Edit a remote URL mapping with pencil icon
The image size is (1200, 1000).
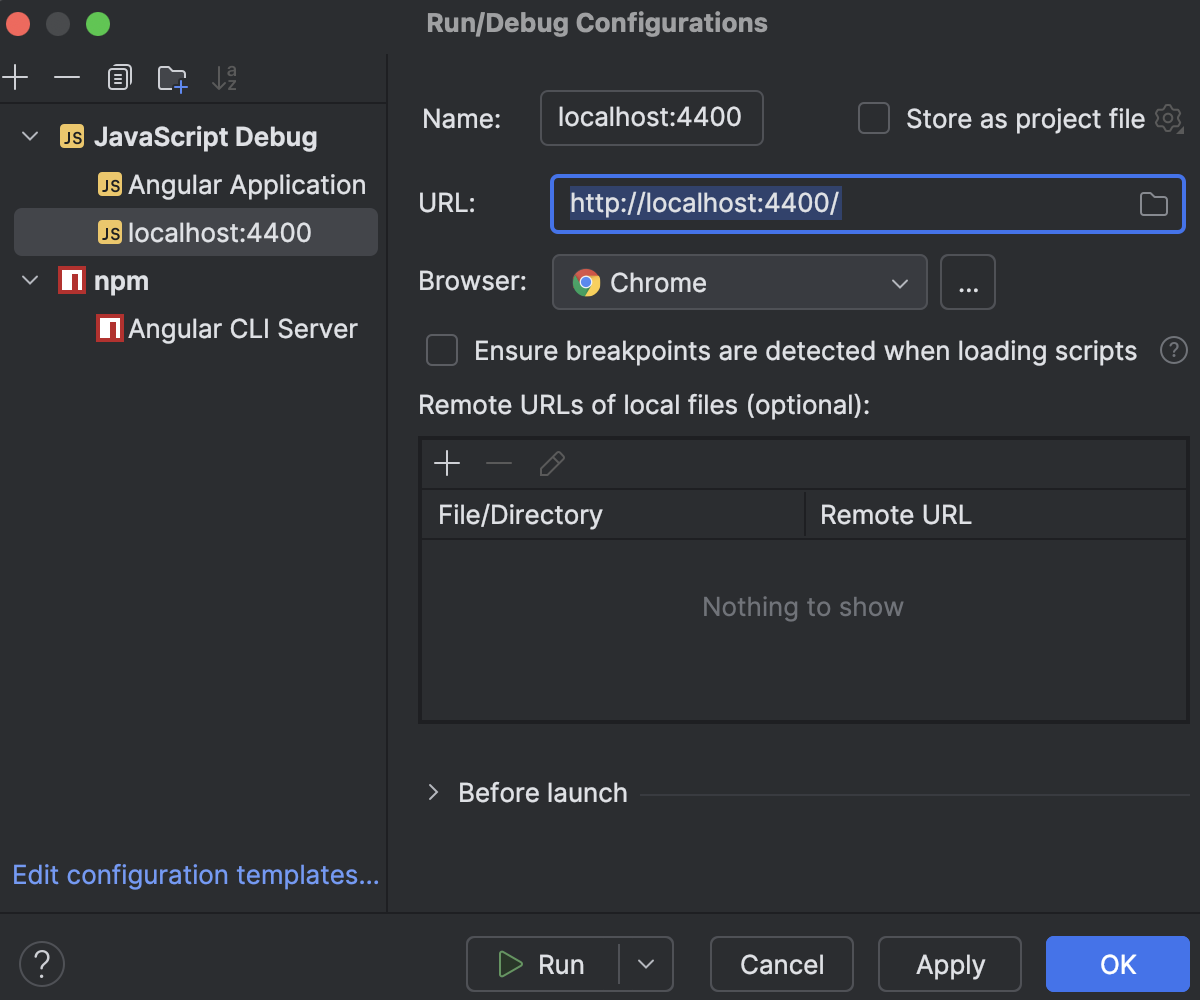[552, 463]
